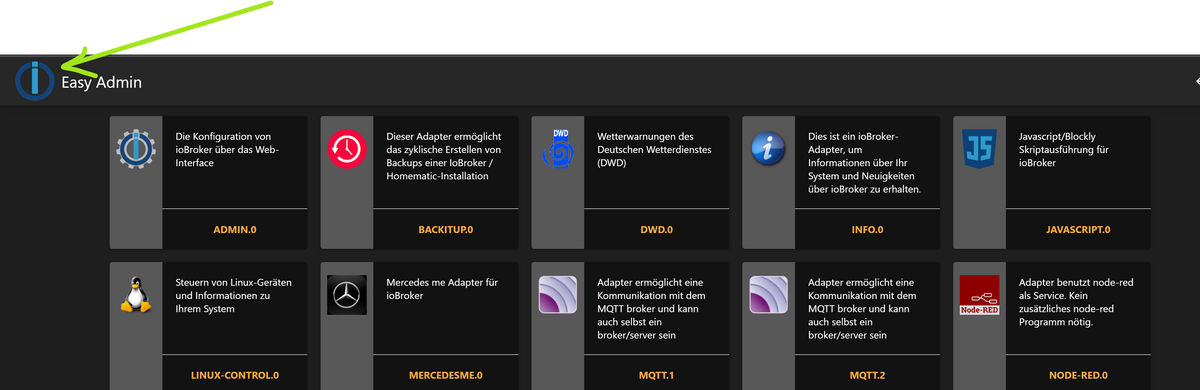Select the 'Wetterwarnungen des Deutschen Wetterdienstes' description

click(654, 149)
